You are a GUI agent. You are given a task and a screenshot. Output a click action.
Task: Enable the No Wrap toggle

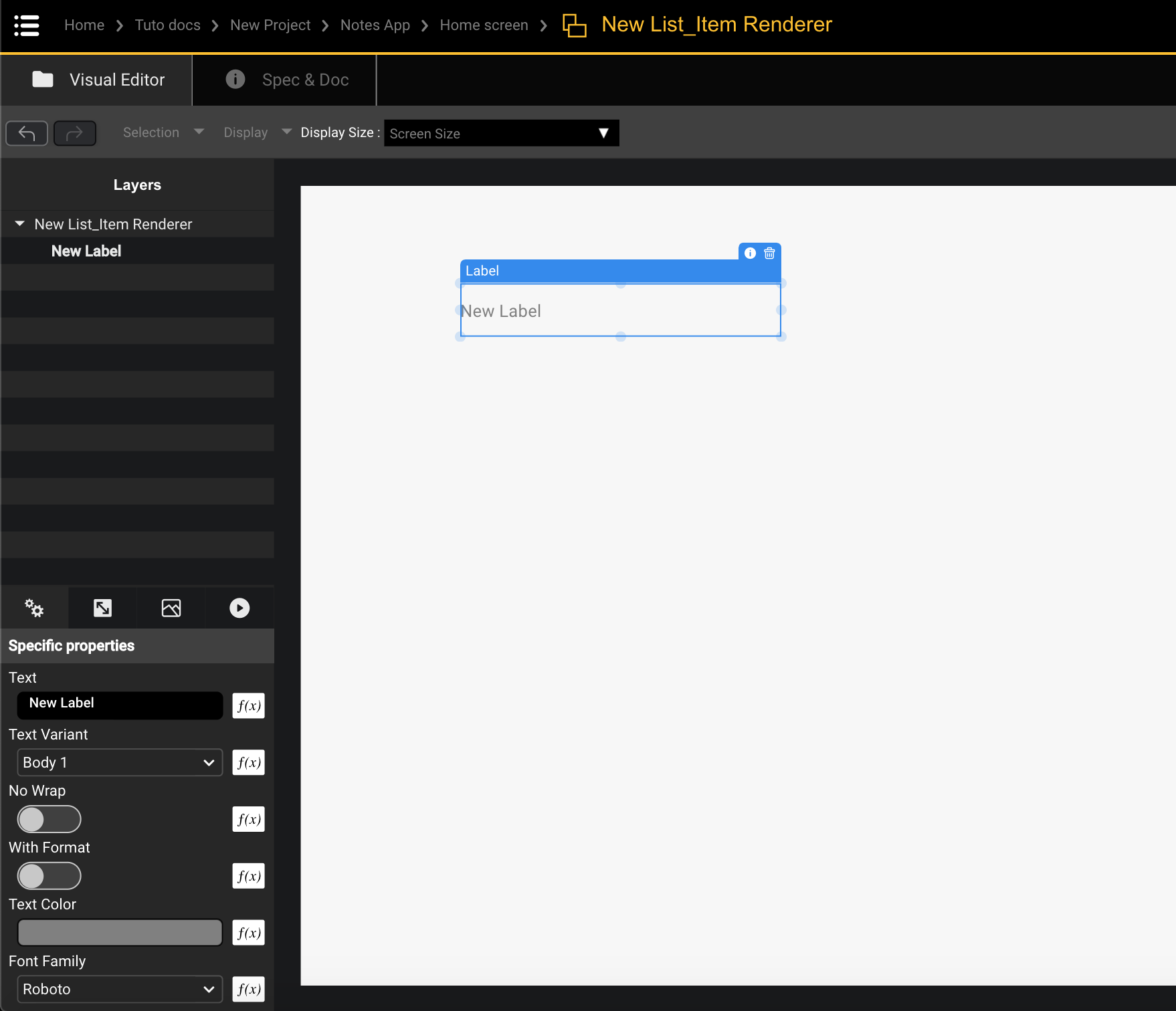tap(49, 819)
